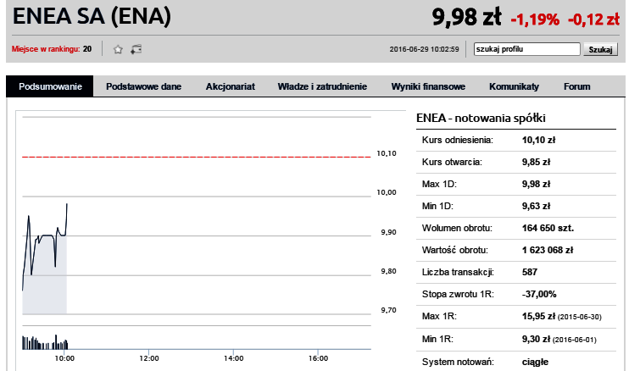Click the -1,19% change value
Viewport: 640px width, 371px height.
535,19
